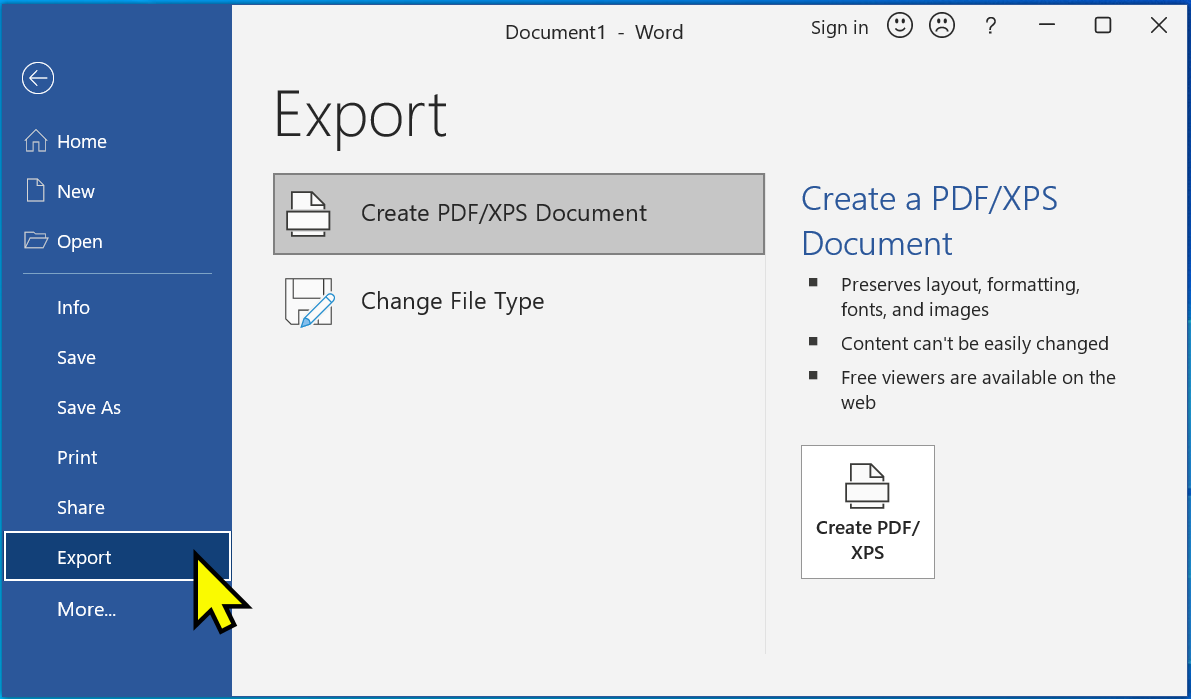Select the Change File Type option

pyautogui.click(x=519, y=302)
